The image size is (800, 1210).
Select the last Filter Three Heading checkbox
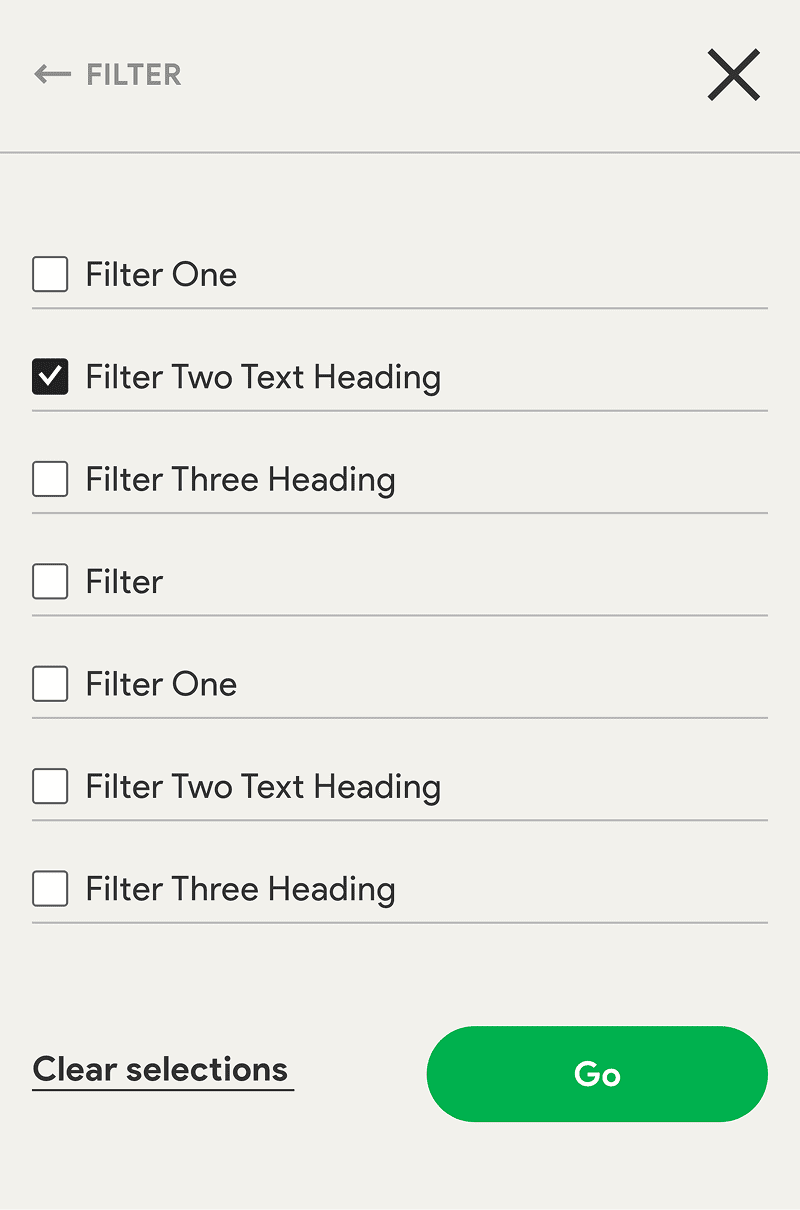[50, 888]
